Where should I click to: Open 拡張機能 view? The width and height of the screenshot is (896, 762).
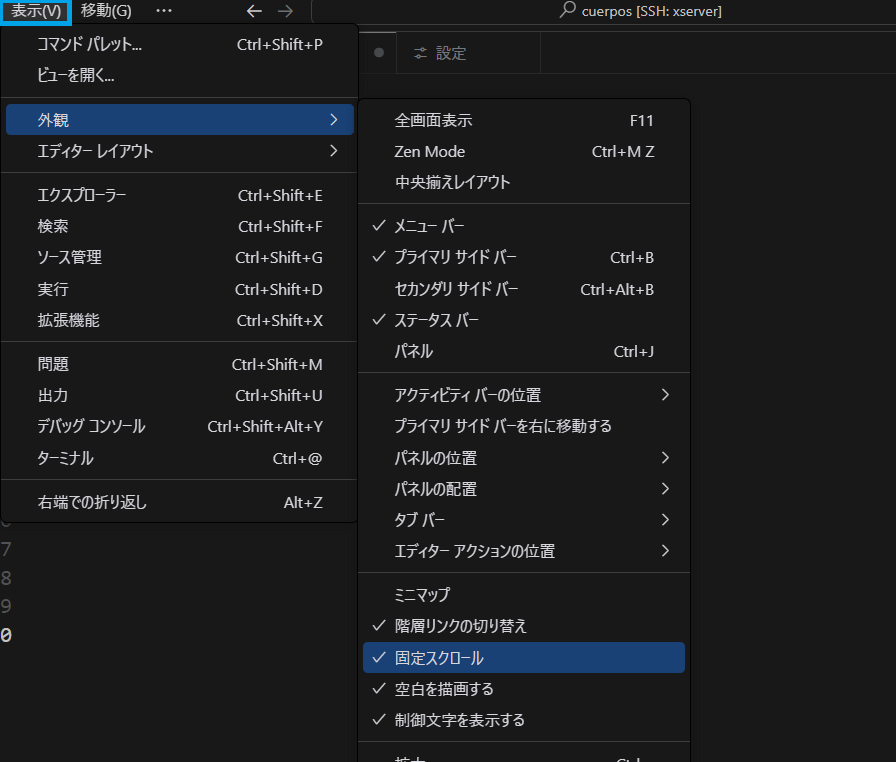[x=179, y=320]
